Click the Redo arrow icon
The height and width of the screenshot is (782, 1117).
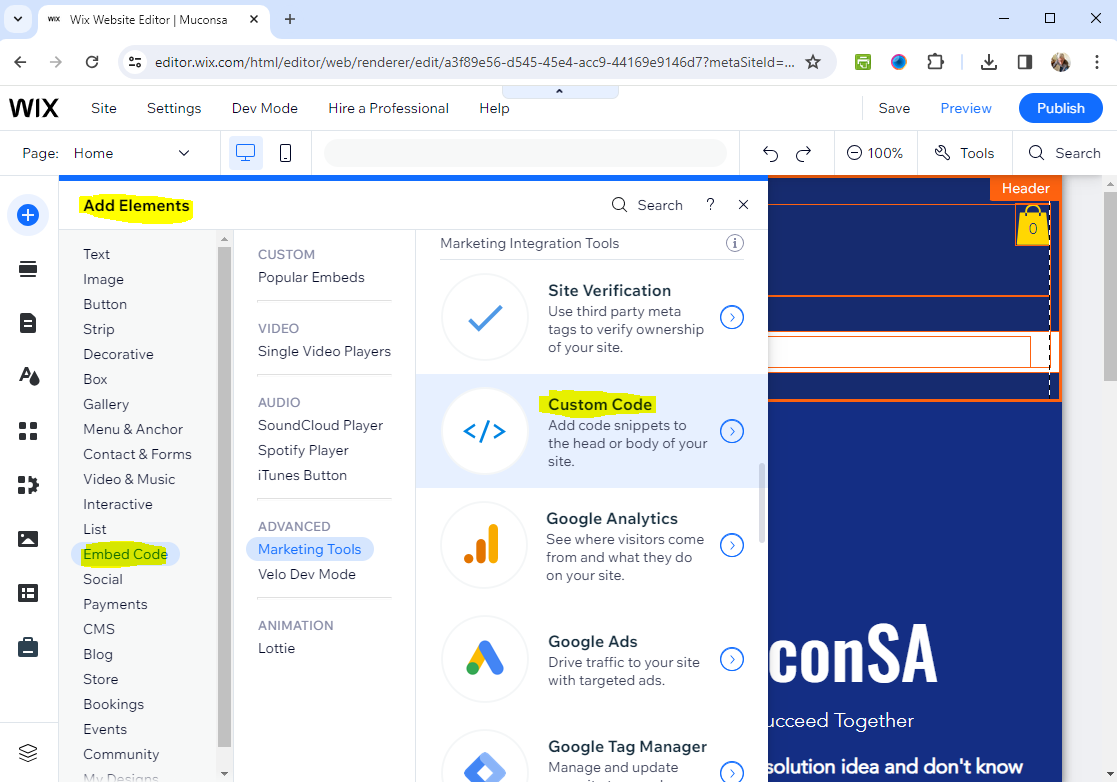click(x=803, y=153)
